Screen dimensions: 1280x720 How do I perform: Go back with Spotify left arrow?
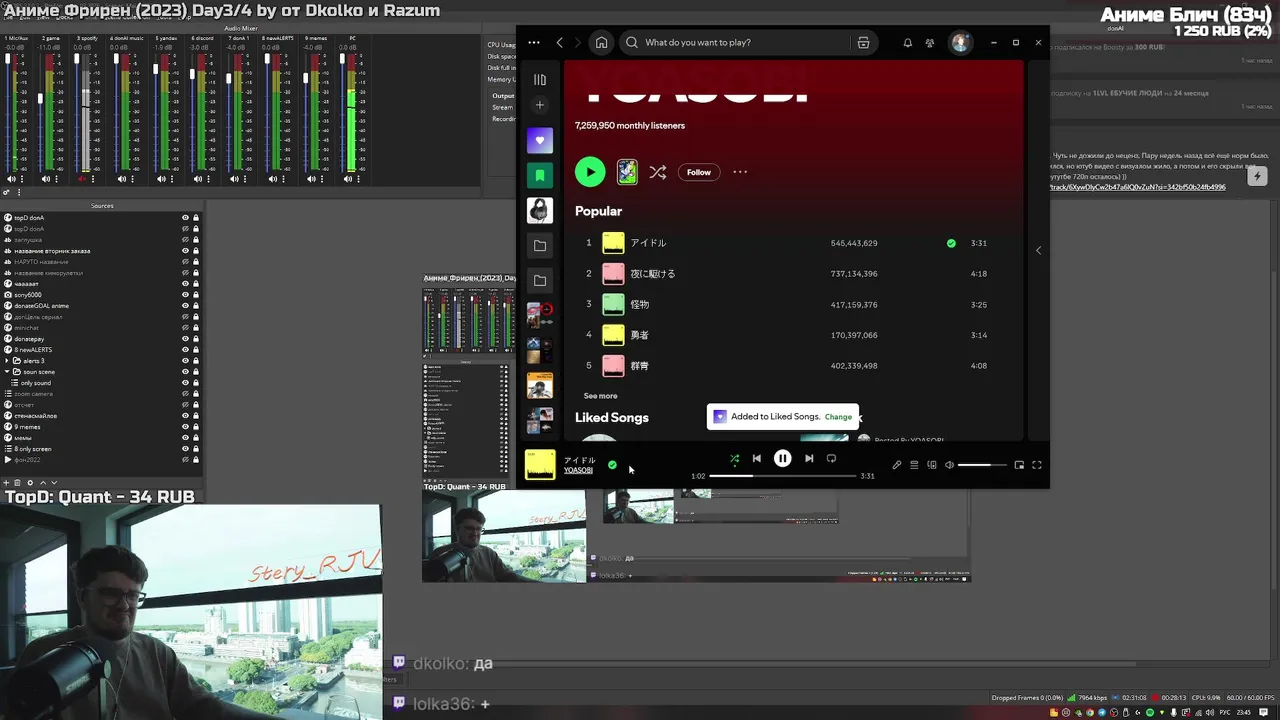(x=560, y=43)
